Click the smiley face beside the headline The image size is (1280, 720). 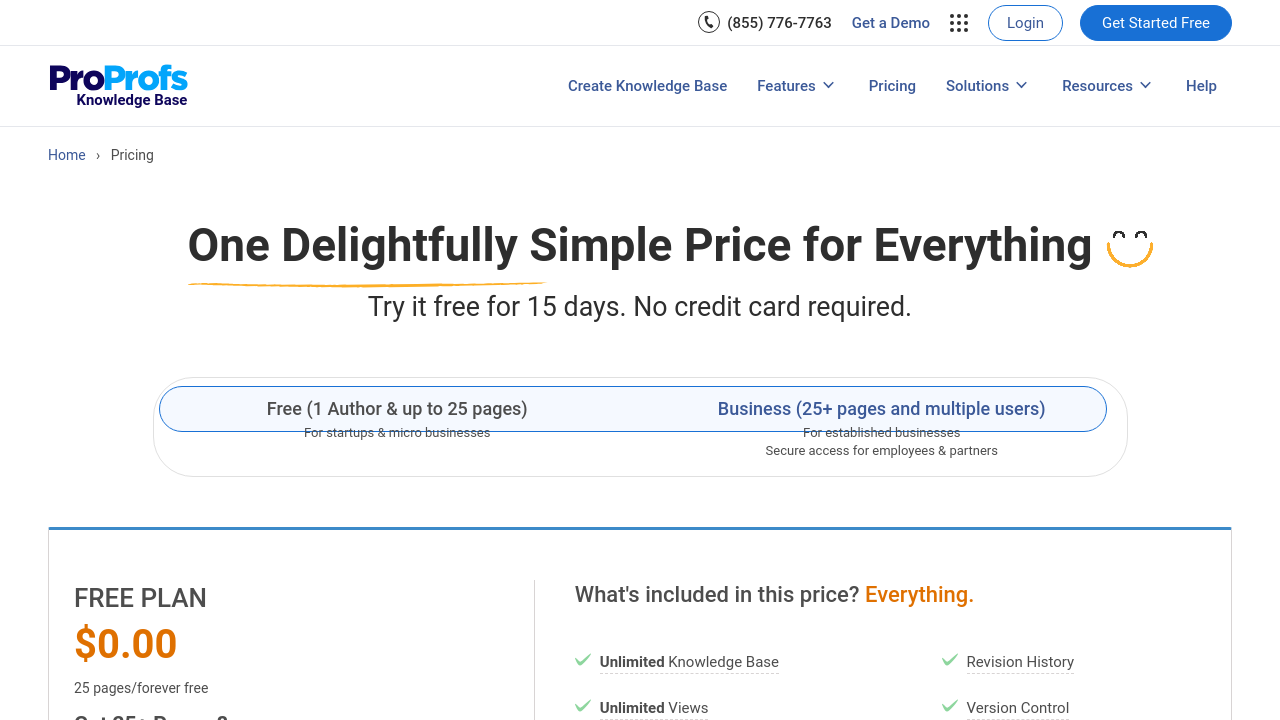pos(1130,248)
